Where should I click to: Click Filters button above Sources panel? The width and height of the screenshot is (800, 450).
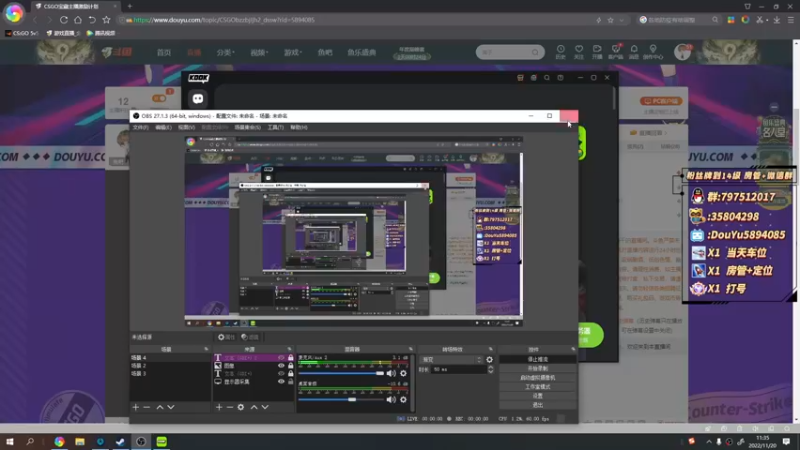click(250, 337)
